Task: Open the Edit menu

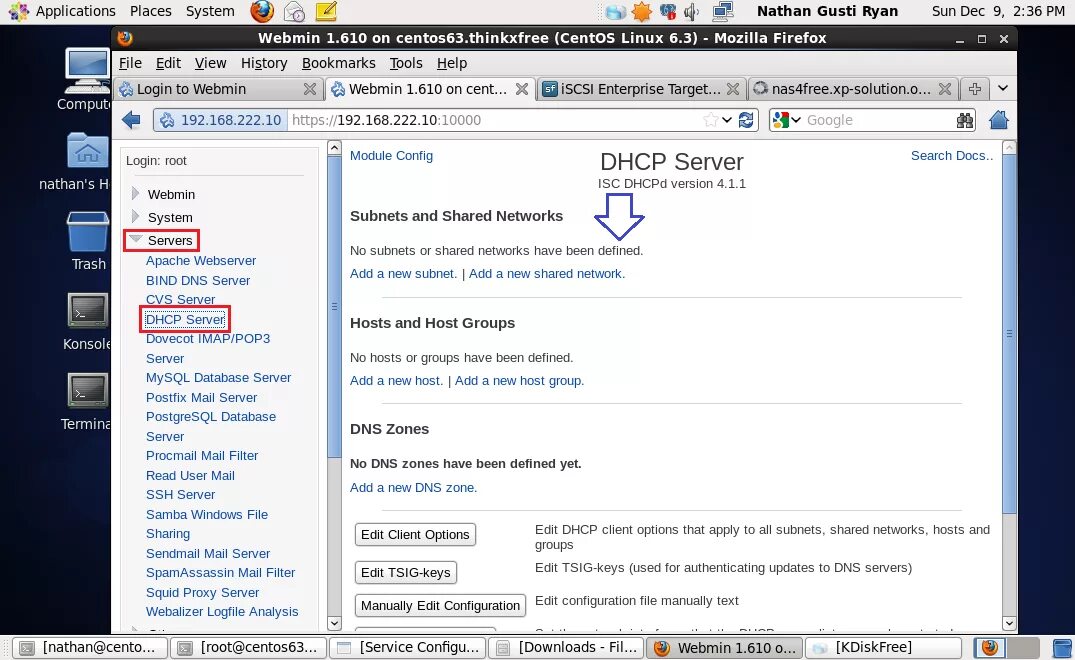Action: [168, 63]
